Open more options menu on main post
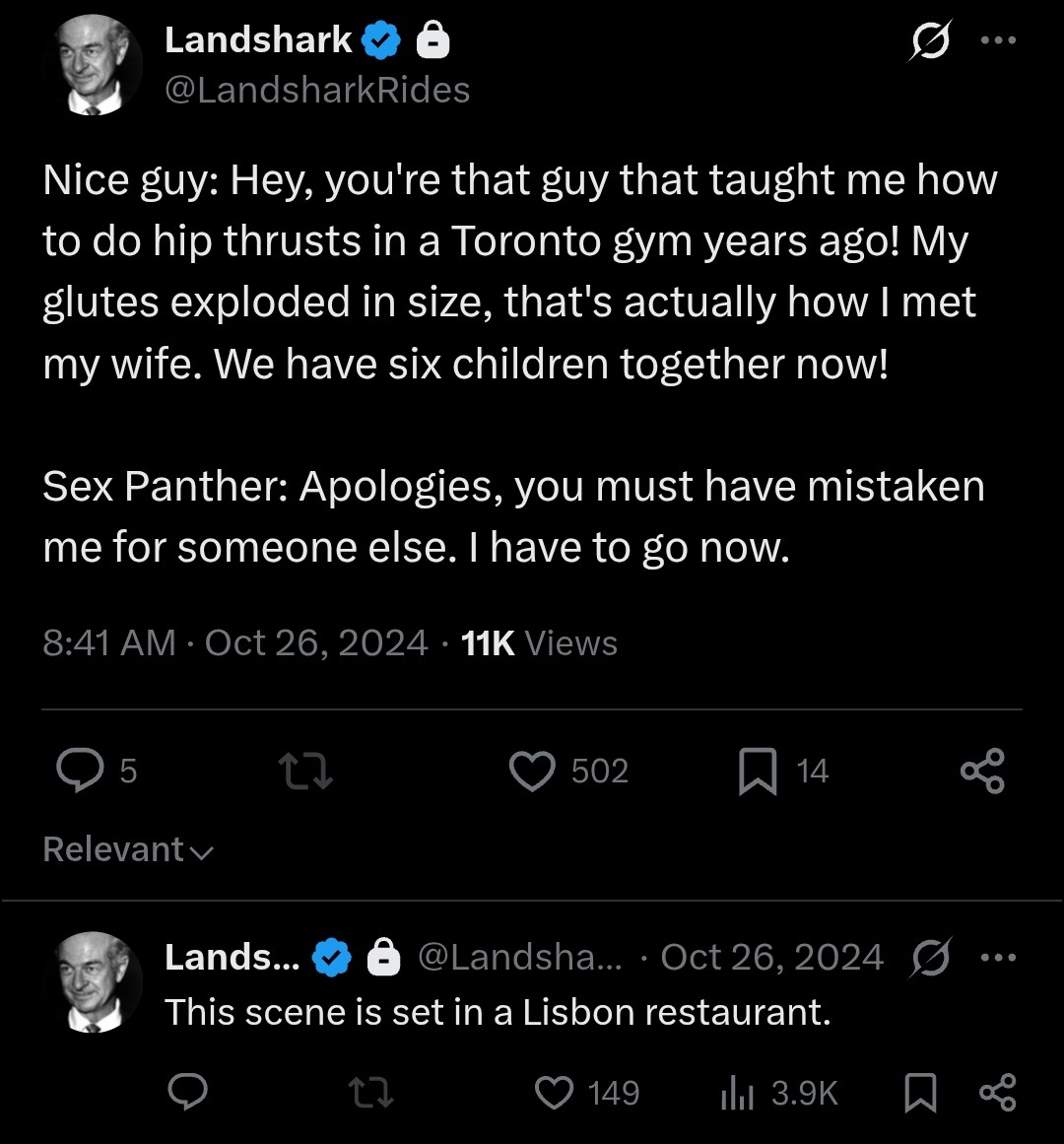Viewport: 1064px width, 1144px height. [998, 40]
